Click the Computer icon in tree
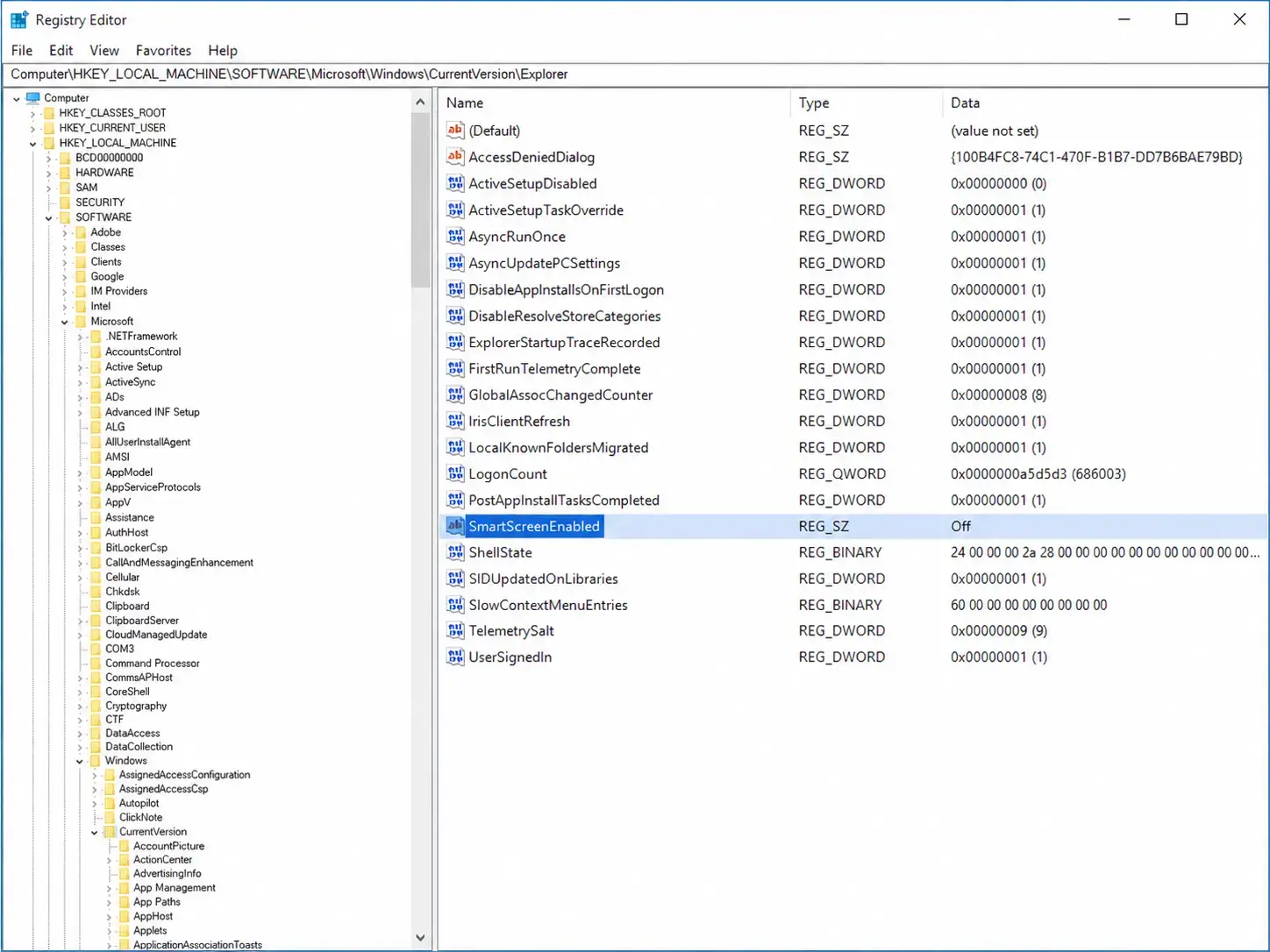 point(33,98)
